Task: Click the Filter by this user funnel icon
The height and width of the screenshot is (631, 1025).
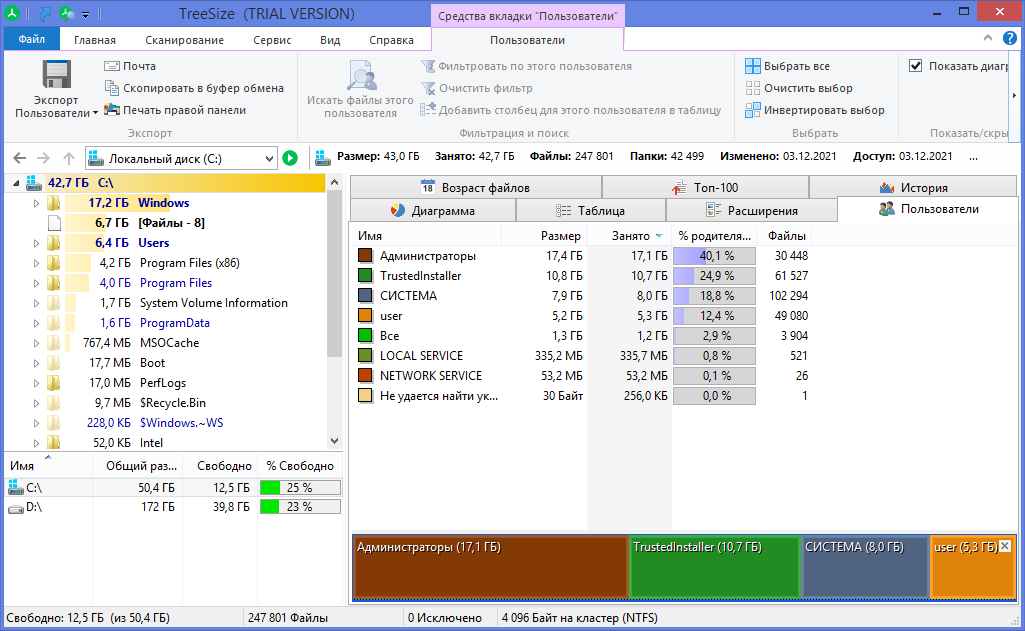Action: pyautogui.click(x=428, y=66)
